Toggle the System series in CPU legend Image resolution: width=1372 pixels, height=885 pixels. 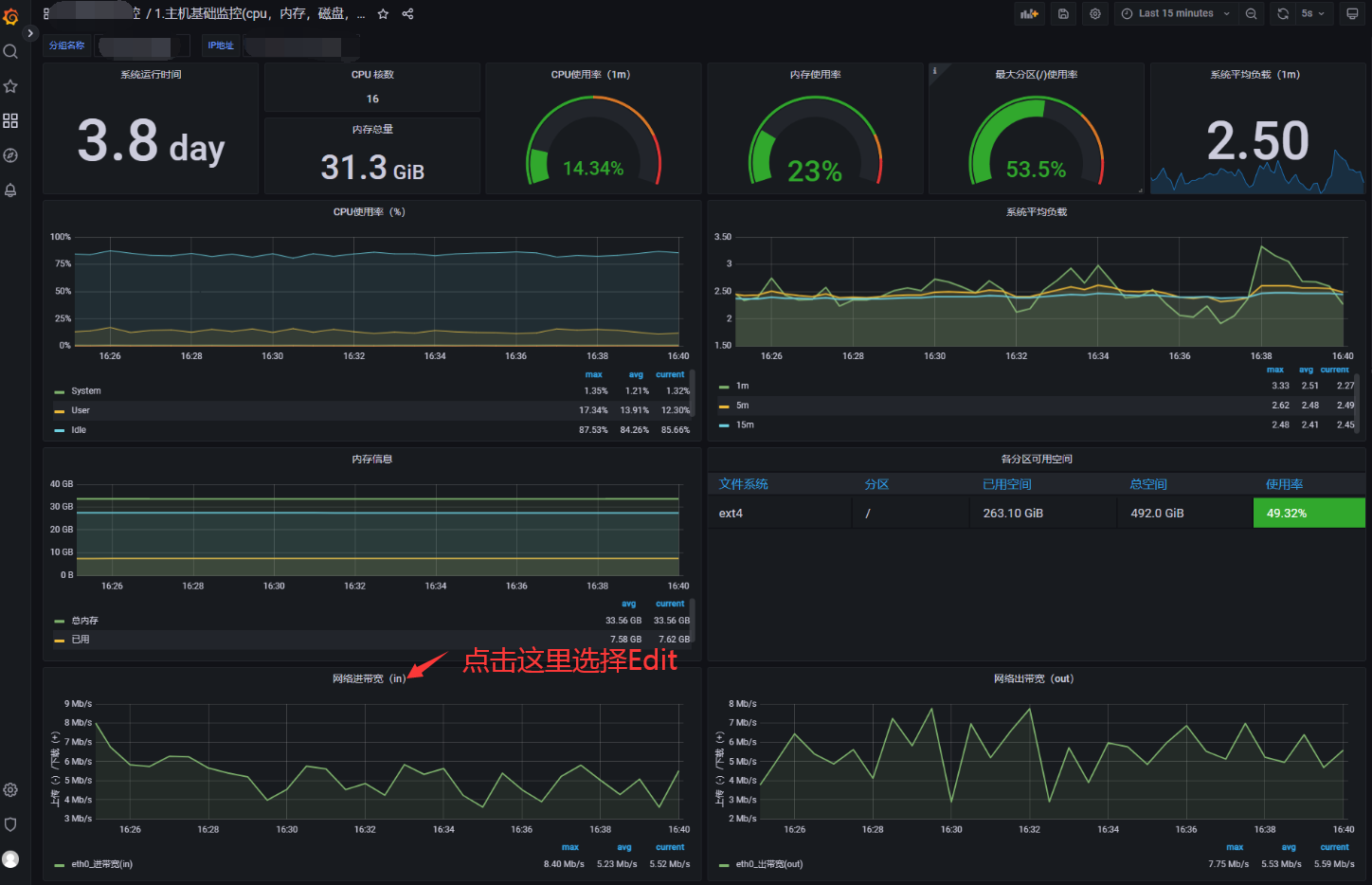point(86,391)
